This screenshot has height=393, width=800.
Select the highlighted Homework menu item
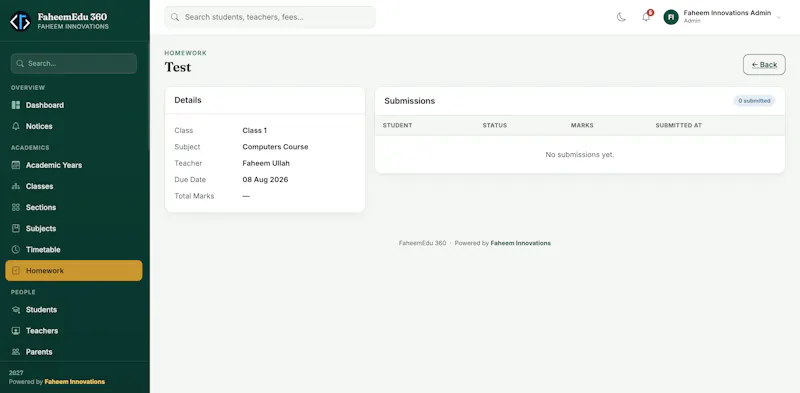[74, 271]
